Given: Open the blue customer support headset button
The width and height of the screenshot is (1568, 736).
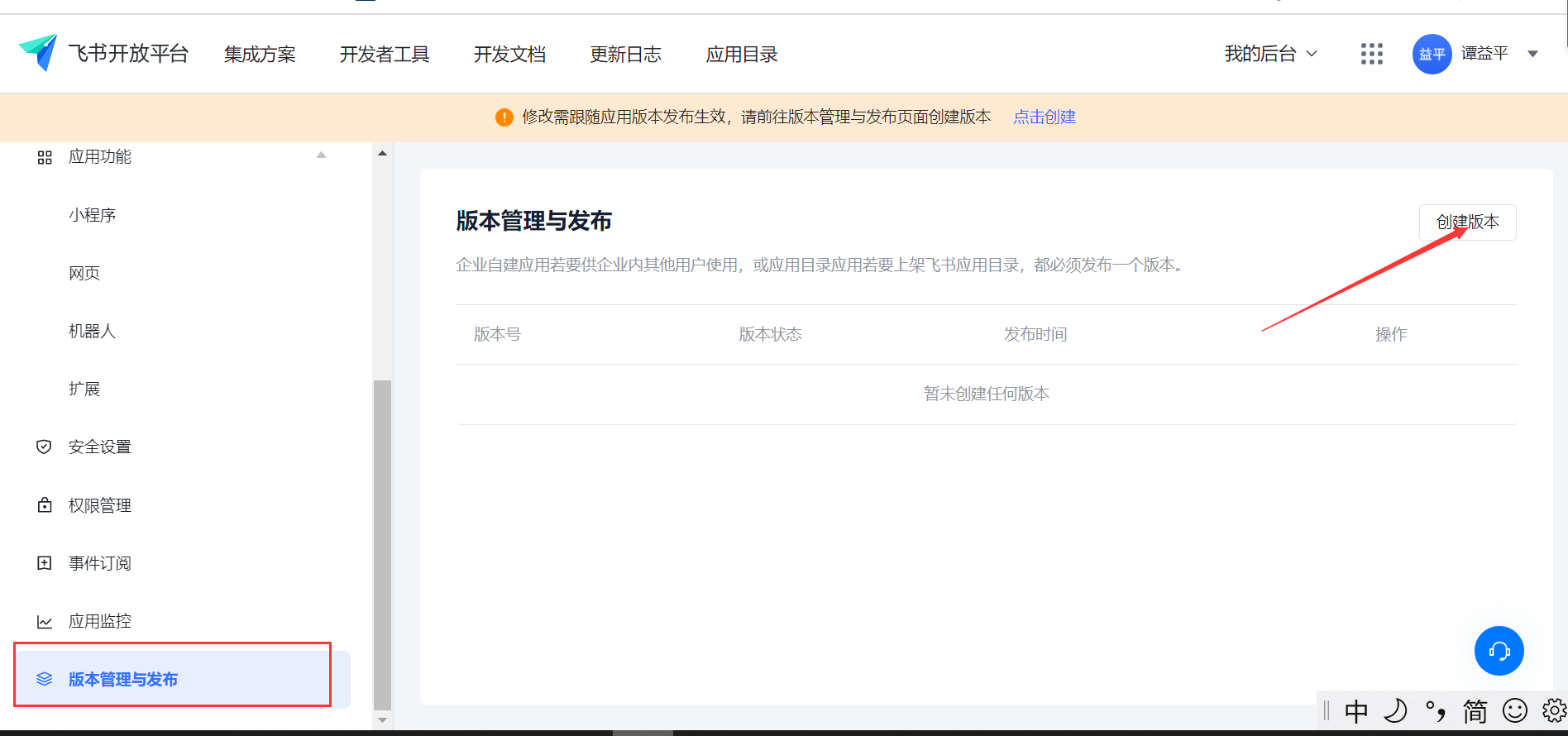Looking at the screenshot, I should point(1499,651).
